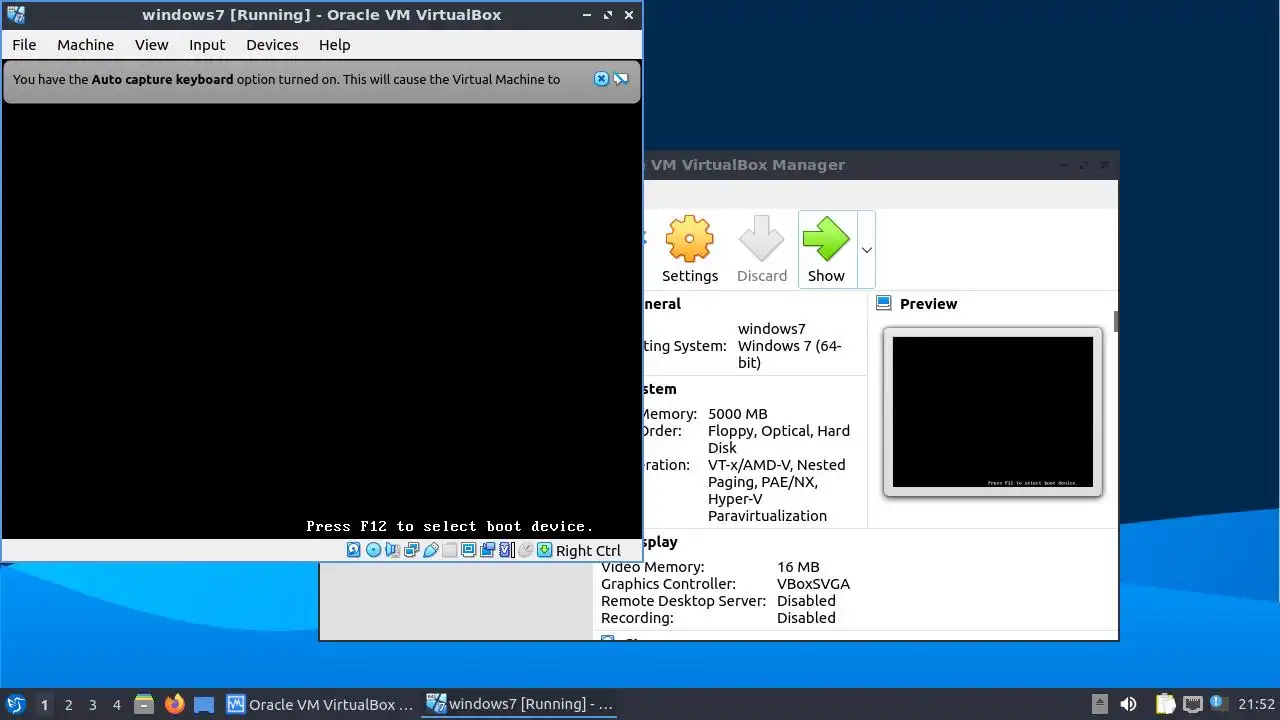This screenshot has height=720, width=1280.
Task: Click the Recording 'Disabled' value
Action: coord(806,618)
